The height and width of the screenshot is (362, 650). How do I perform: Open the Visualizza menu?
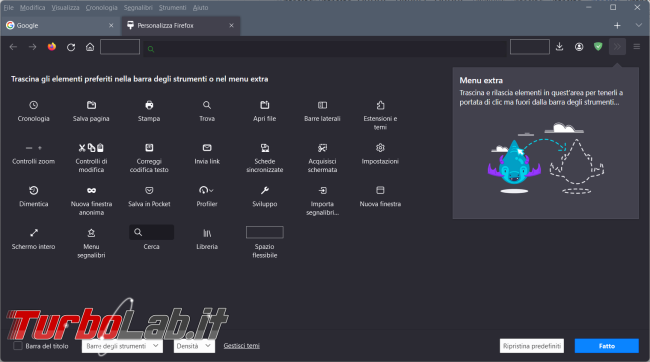pyautogui.click(x=65, y=7)
